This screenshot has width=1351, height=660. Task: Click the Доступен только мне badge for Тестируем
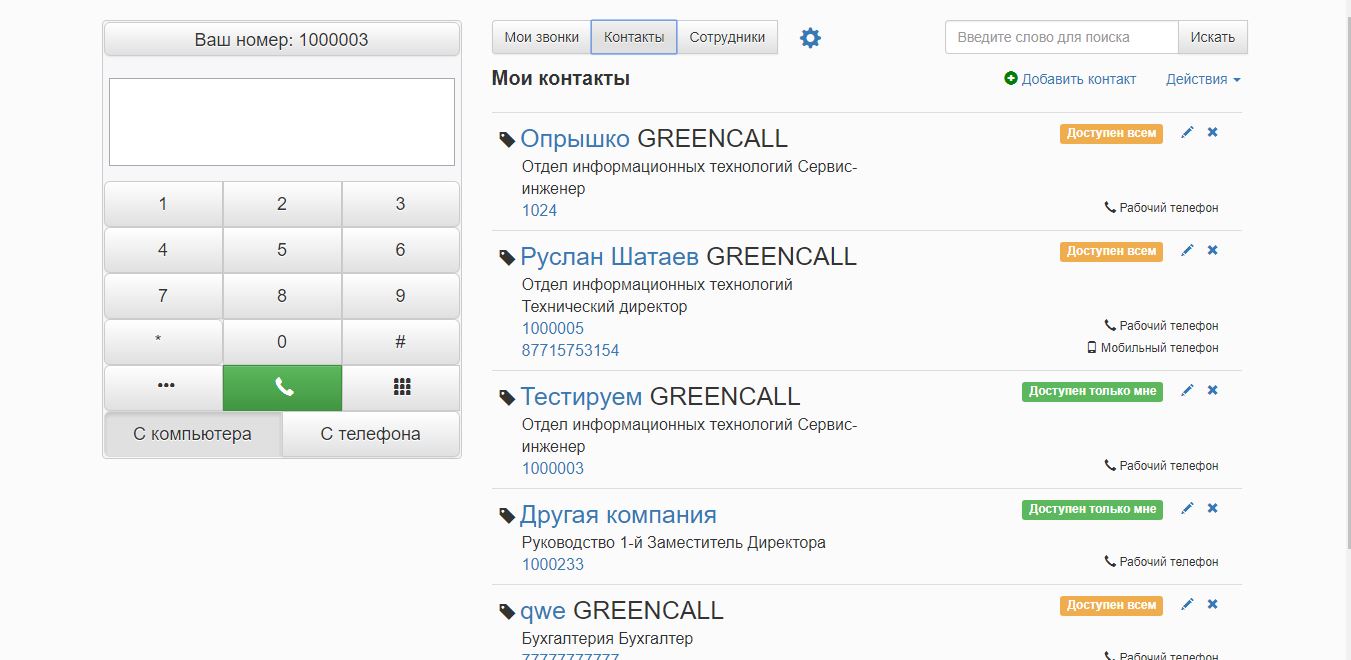1092,391
